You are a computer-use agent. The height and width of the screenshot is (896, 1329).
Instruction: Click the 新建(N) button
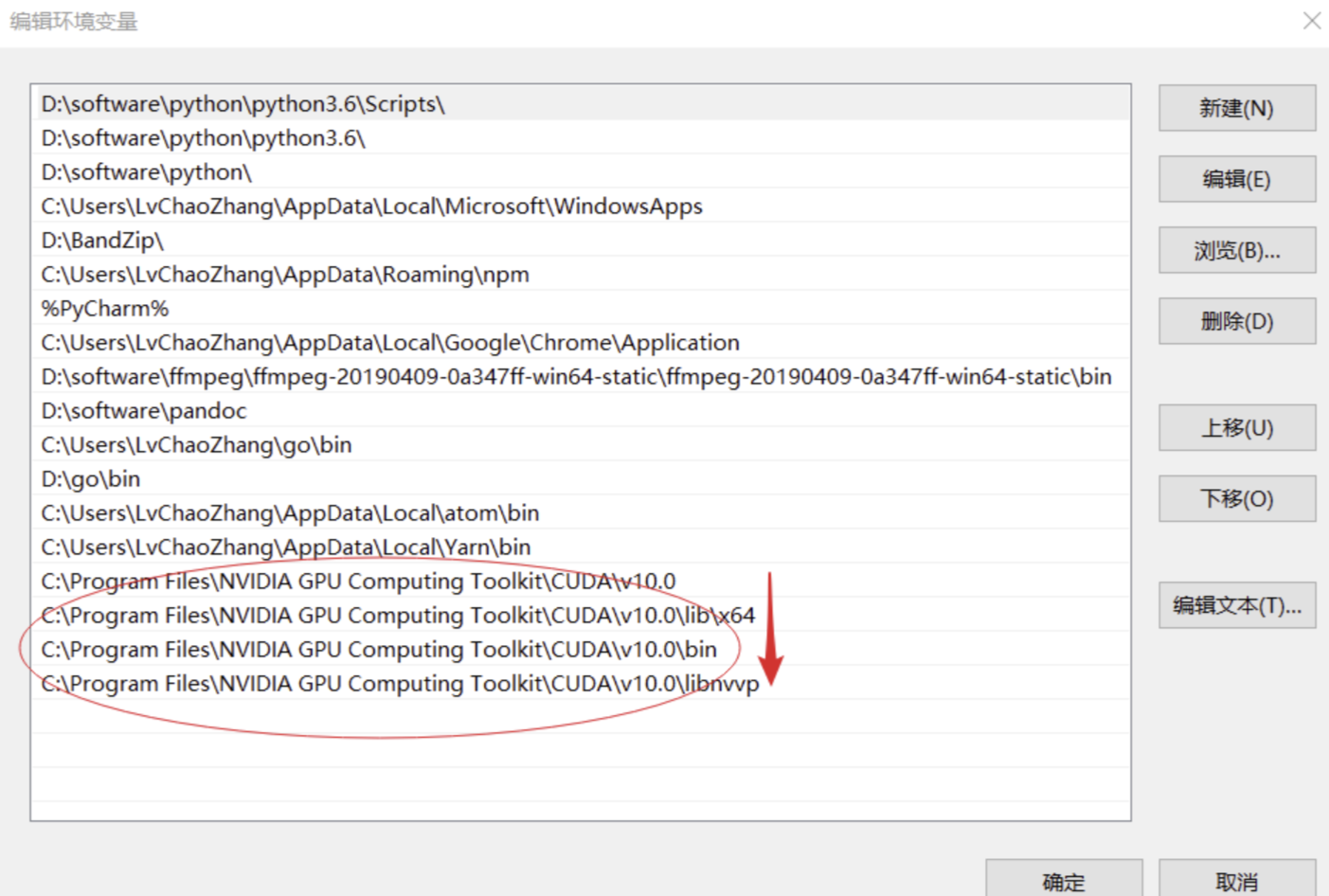pyautogui.click(x=1236, y=108)
